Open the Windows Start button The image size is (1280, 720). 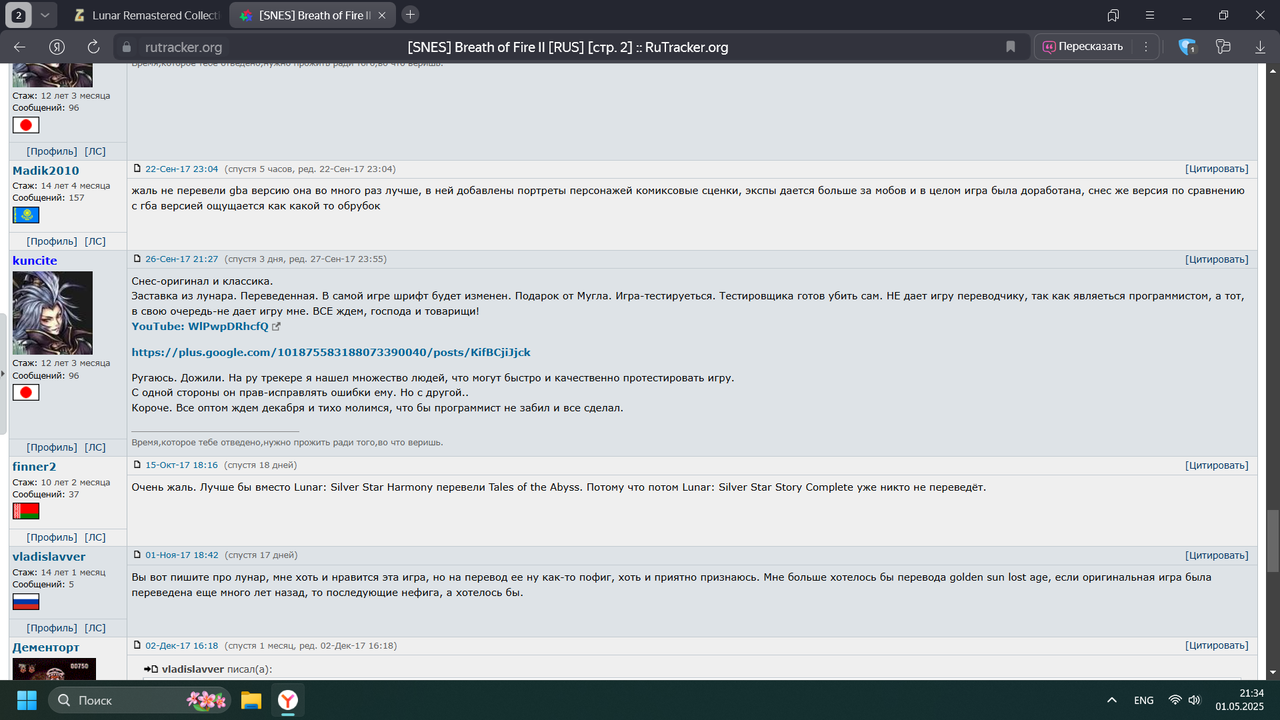(26, 700)
